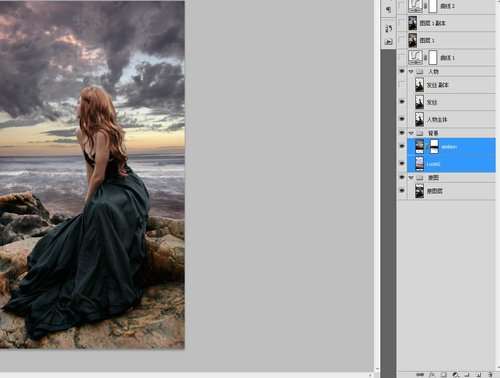Screen dimensions: 500x378
Task: Hide the 人物 group
Action: tap(402, 71)
